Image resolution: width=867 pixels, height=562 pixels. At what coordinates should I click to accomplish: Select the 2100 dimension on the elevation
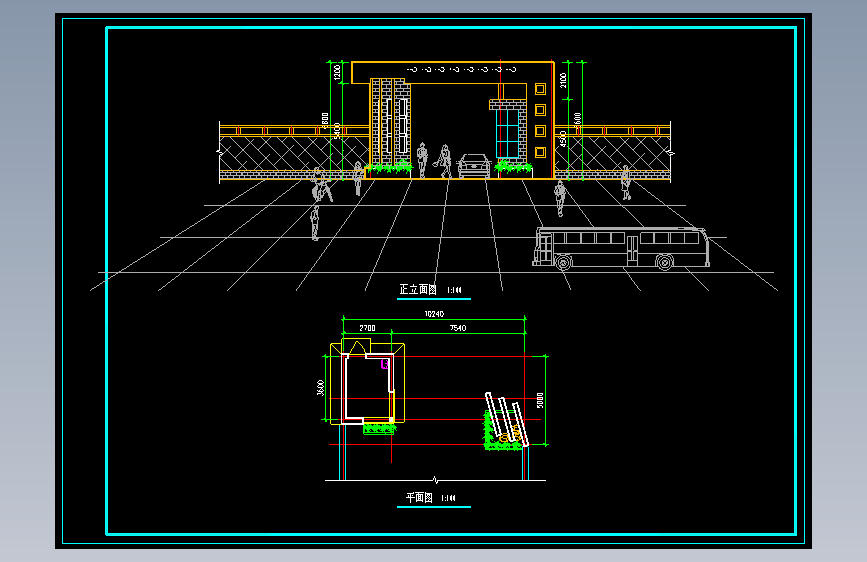563,81
